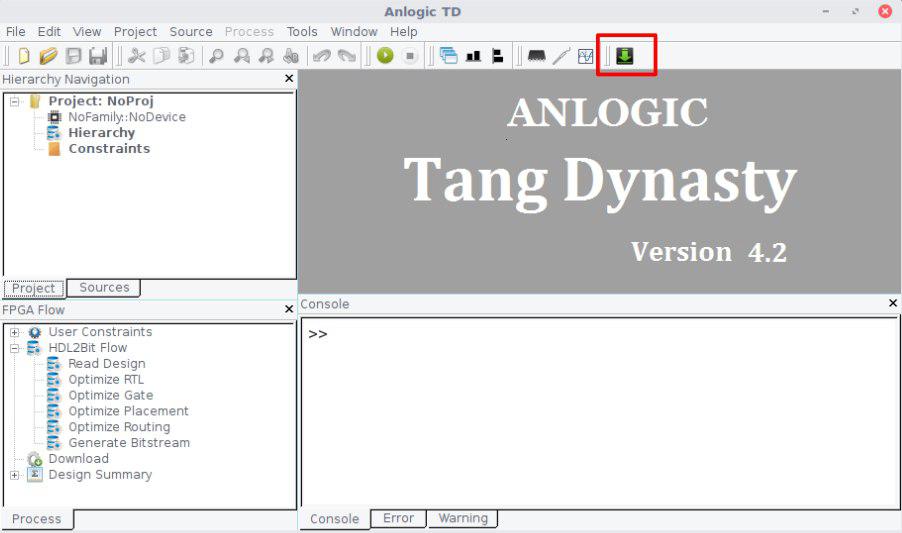Open the View menu
Screen dimensions: 902x533
87,32
